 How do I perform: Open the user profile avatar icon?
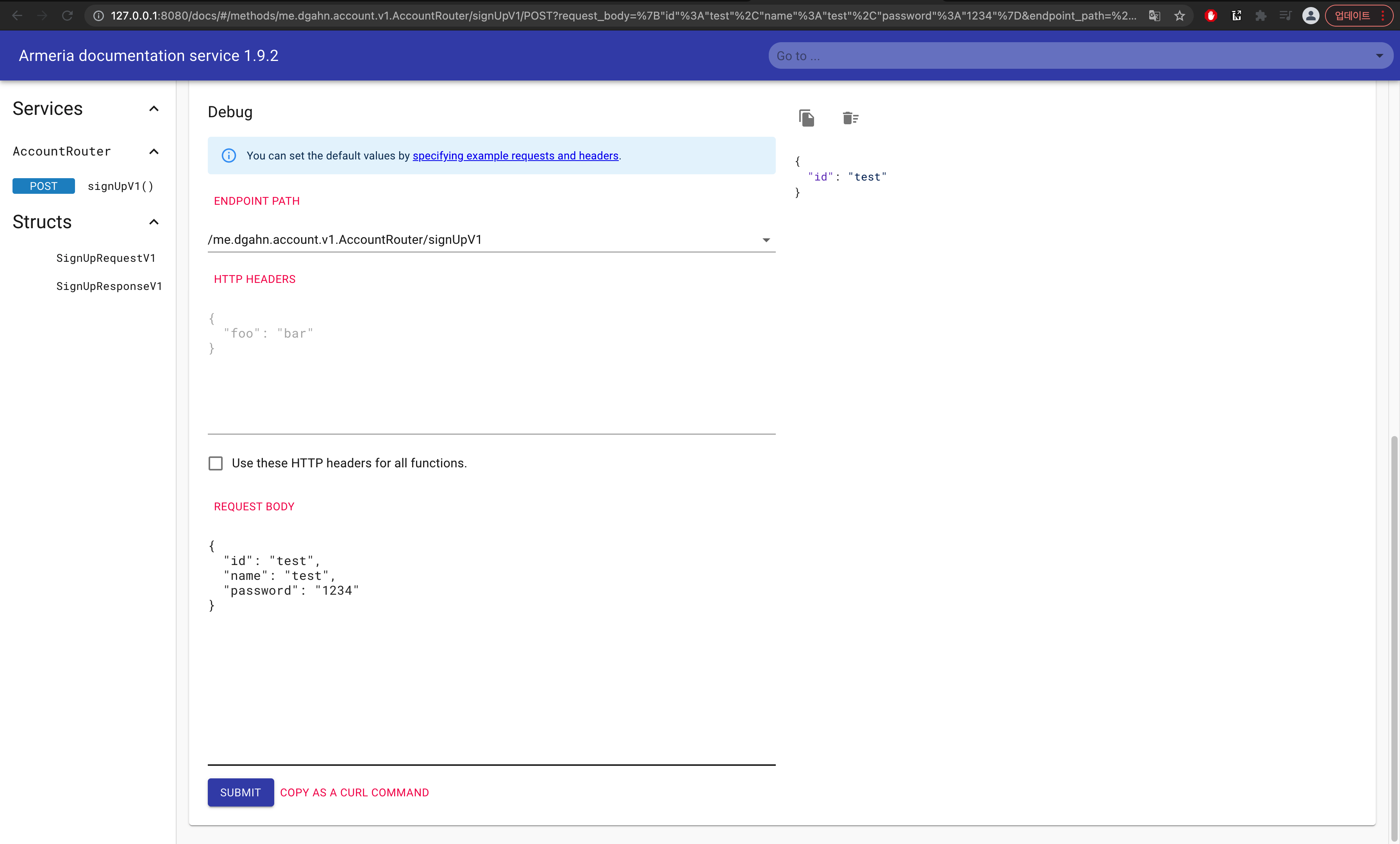pos(1310,15)
